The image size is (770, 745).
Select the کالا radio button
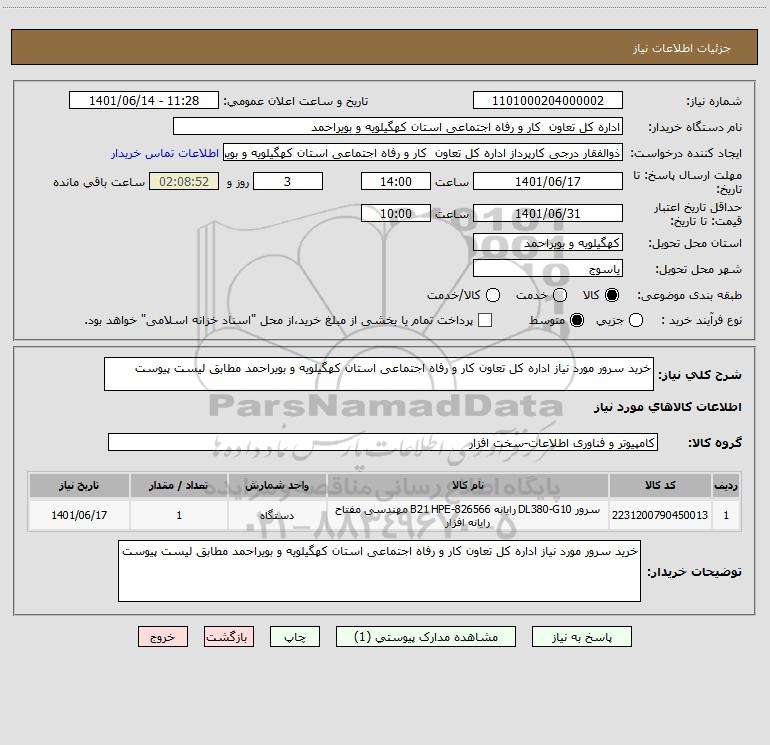pos(612,295)
